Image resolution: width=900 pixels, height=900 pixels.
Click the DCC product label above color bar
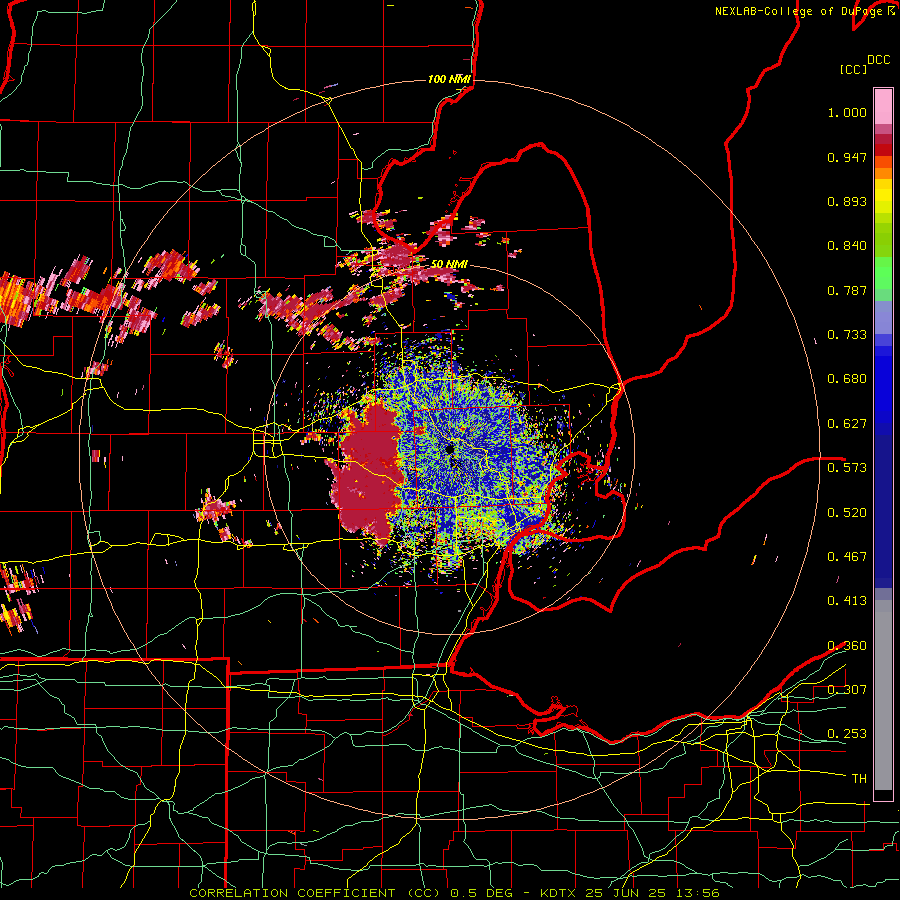(x=878, y=59)
